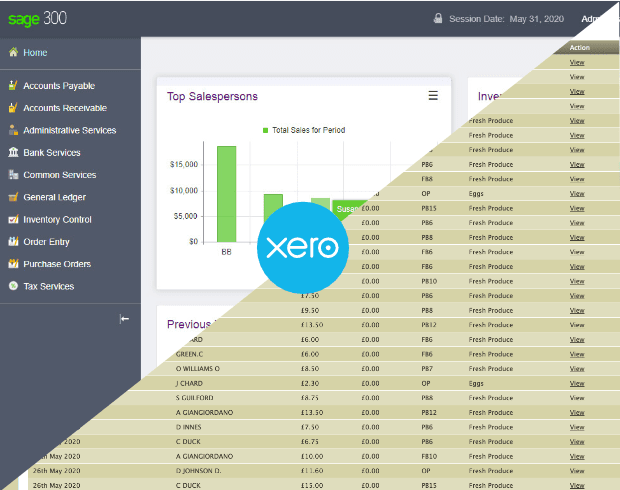The height and width of the screenshot is (490, 620).
Task: Click the Top Salespersons widget title
Action: point(212,96)
